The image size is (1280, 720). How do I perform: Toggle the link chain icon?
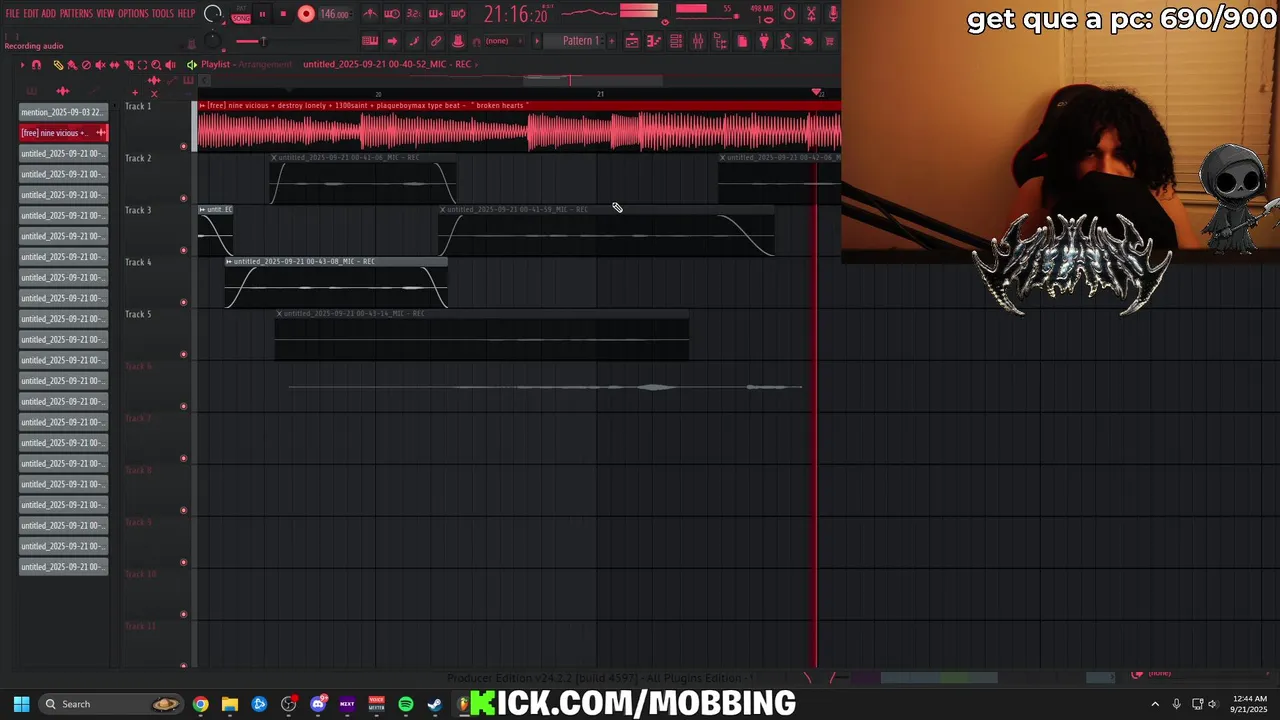(435, 41)
